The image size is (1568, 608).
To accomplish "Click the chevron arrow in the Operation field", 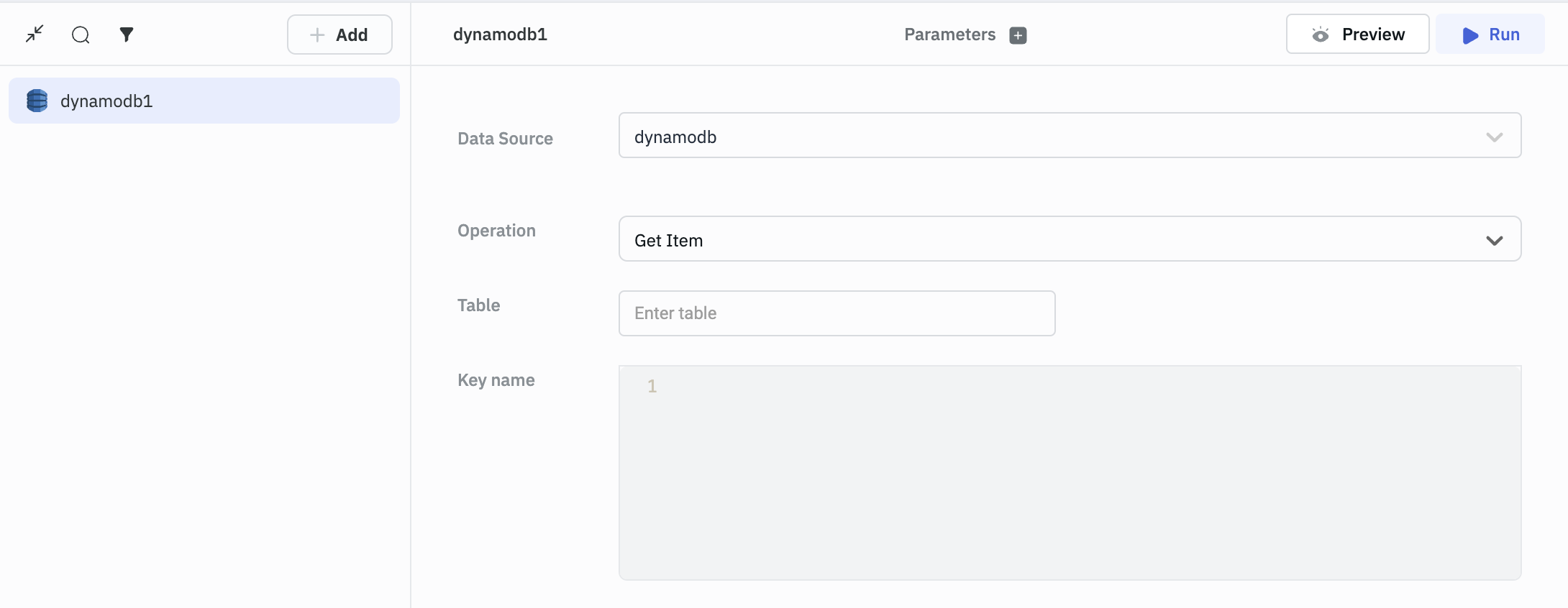I will [1494, 240].
